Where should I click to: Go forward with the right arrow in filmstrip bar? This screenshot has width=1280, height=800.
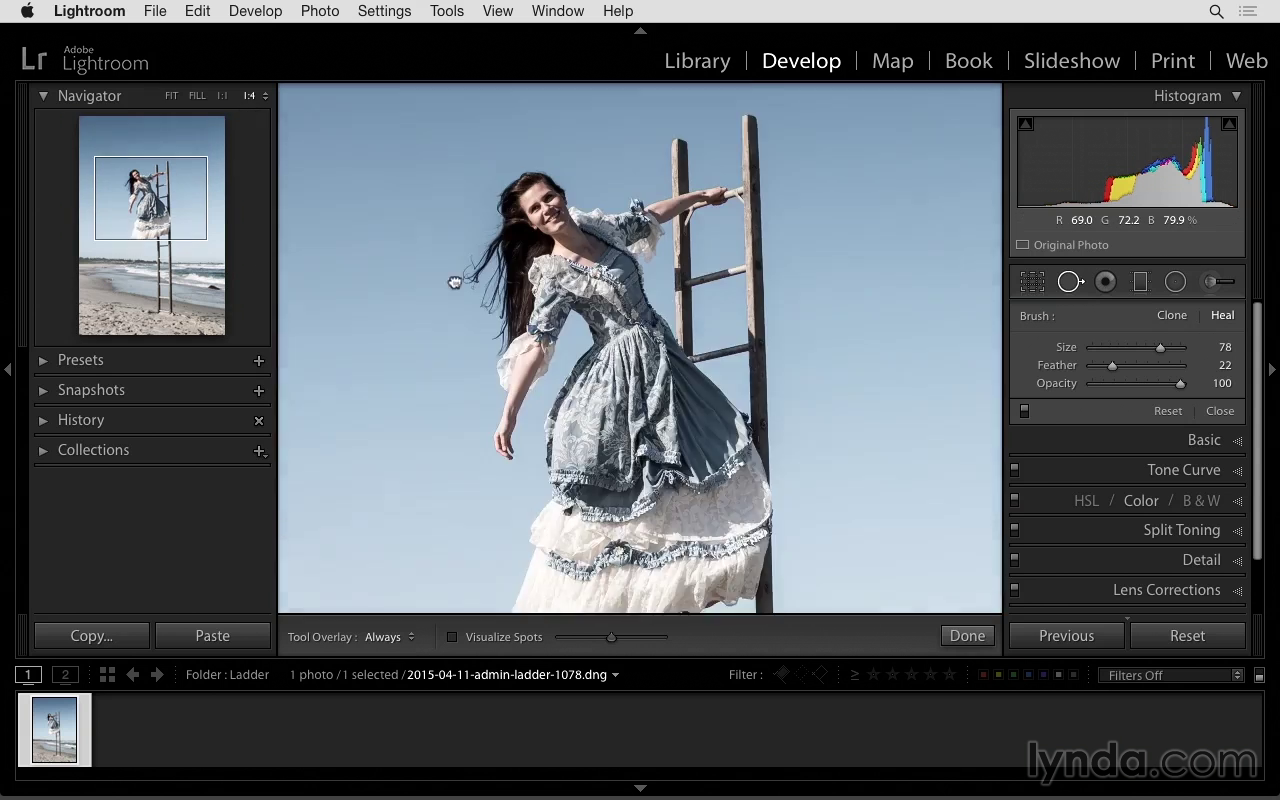(157, 675)
